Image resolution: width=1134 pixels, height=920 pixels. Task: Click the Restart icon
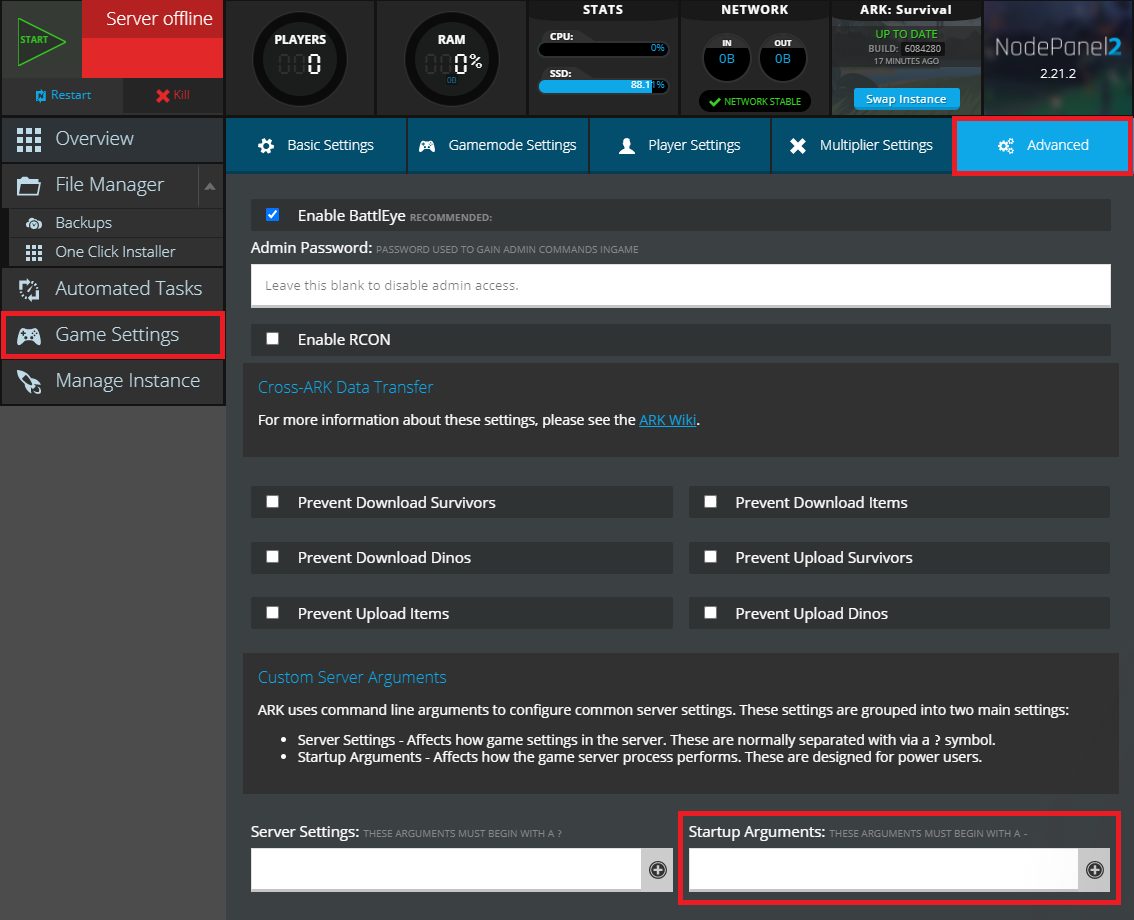40,95
